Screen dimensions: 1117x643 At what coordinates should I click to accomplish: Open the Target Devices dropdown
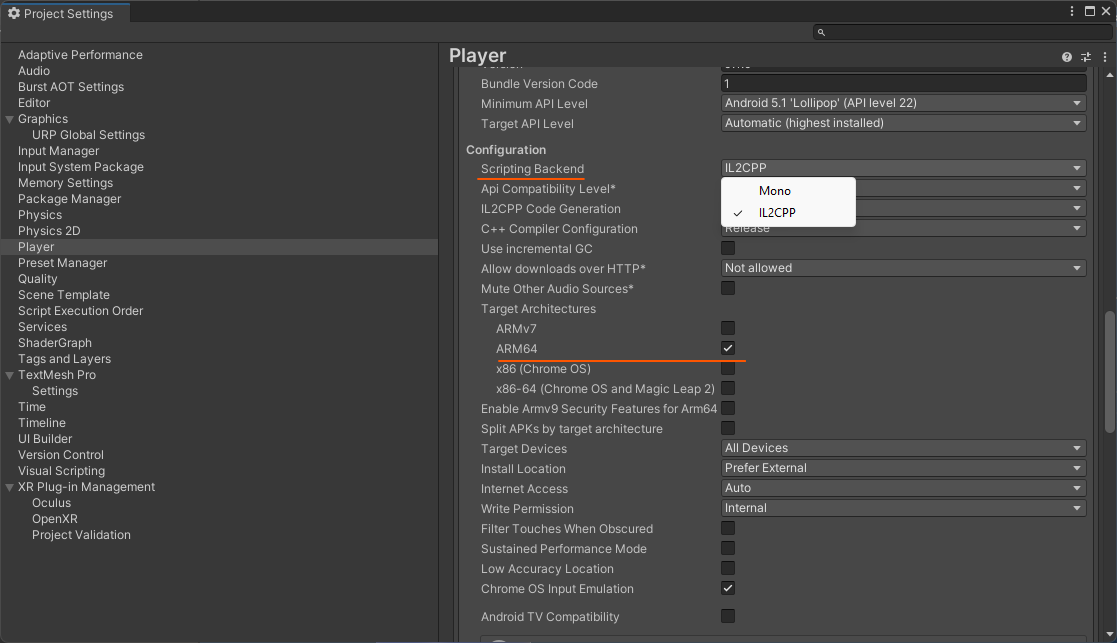pos(903,448)
